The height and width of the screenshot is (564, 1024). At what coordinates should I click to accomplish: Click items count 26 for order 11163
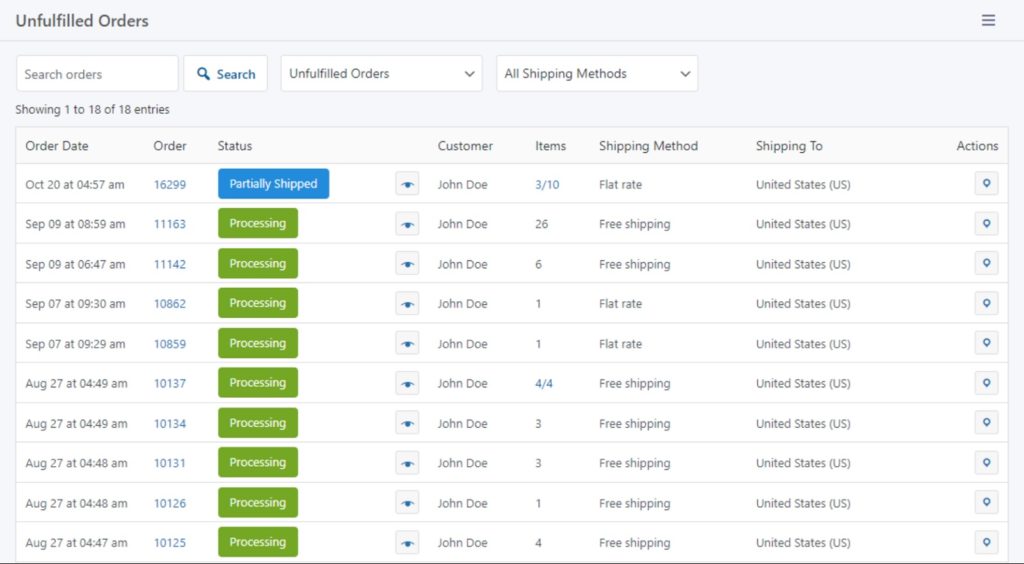(x=541, y=224)
